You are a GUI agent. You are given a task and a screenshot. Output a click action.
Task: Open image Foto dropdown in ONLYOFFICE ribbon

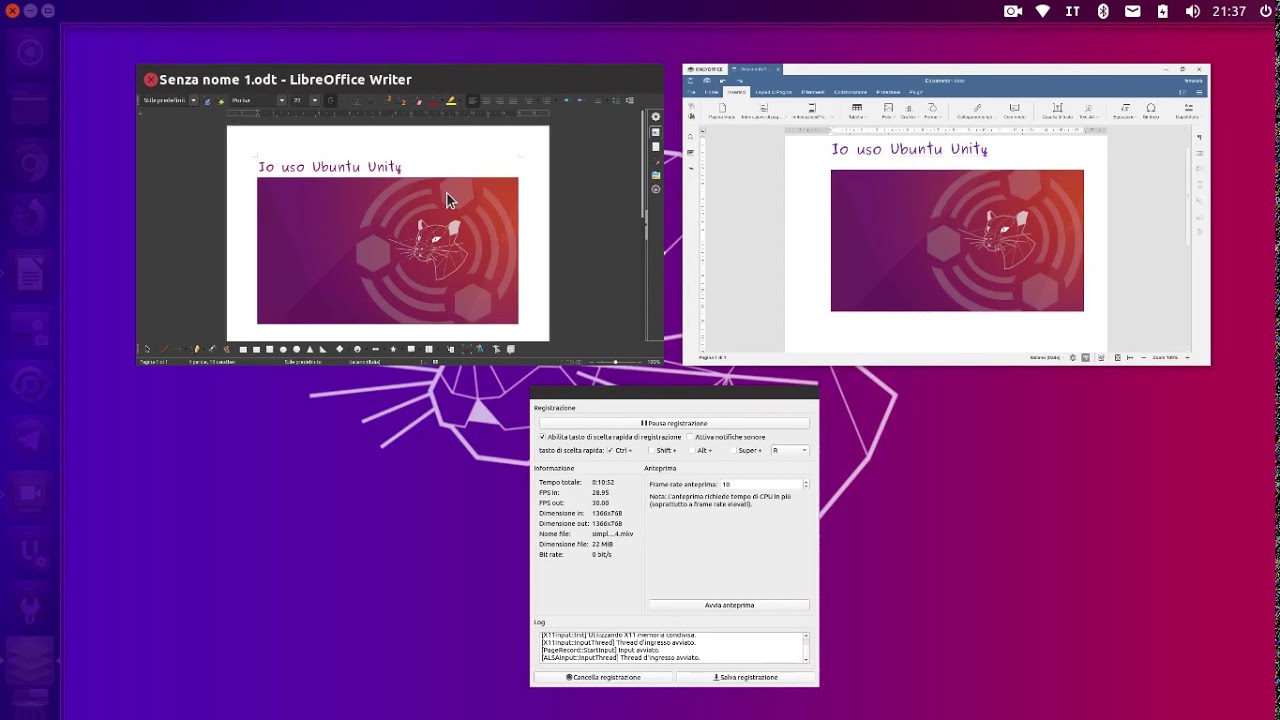tap(888, 111)
